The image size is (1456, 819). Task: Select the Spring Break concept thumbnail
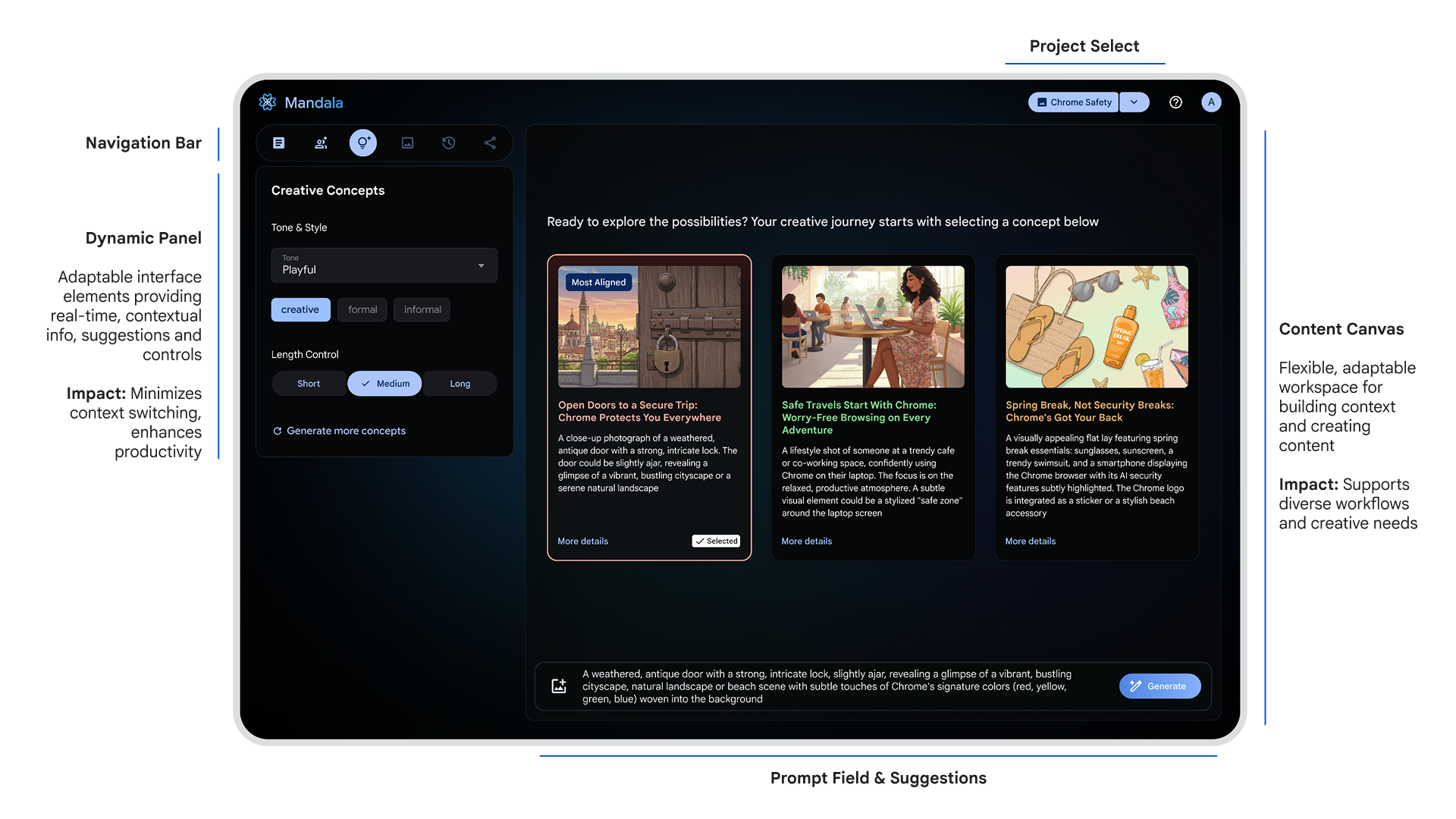pyautogui.click(x=1097, y=327)
